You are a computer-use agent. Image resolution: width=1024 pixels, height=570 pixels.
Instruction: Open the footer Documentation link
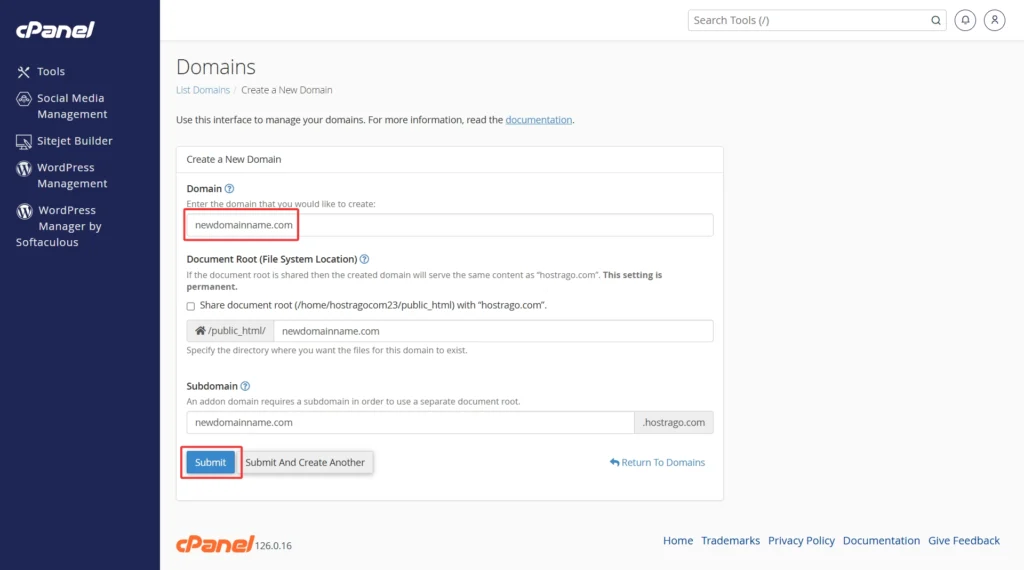pyautogui.click(x=881, y=541)
